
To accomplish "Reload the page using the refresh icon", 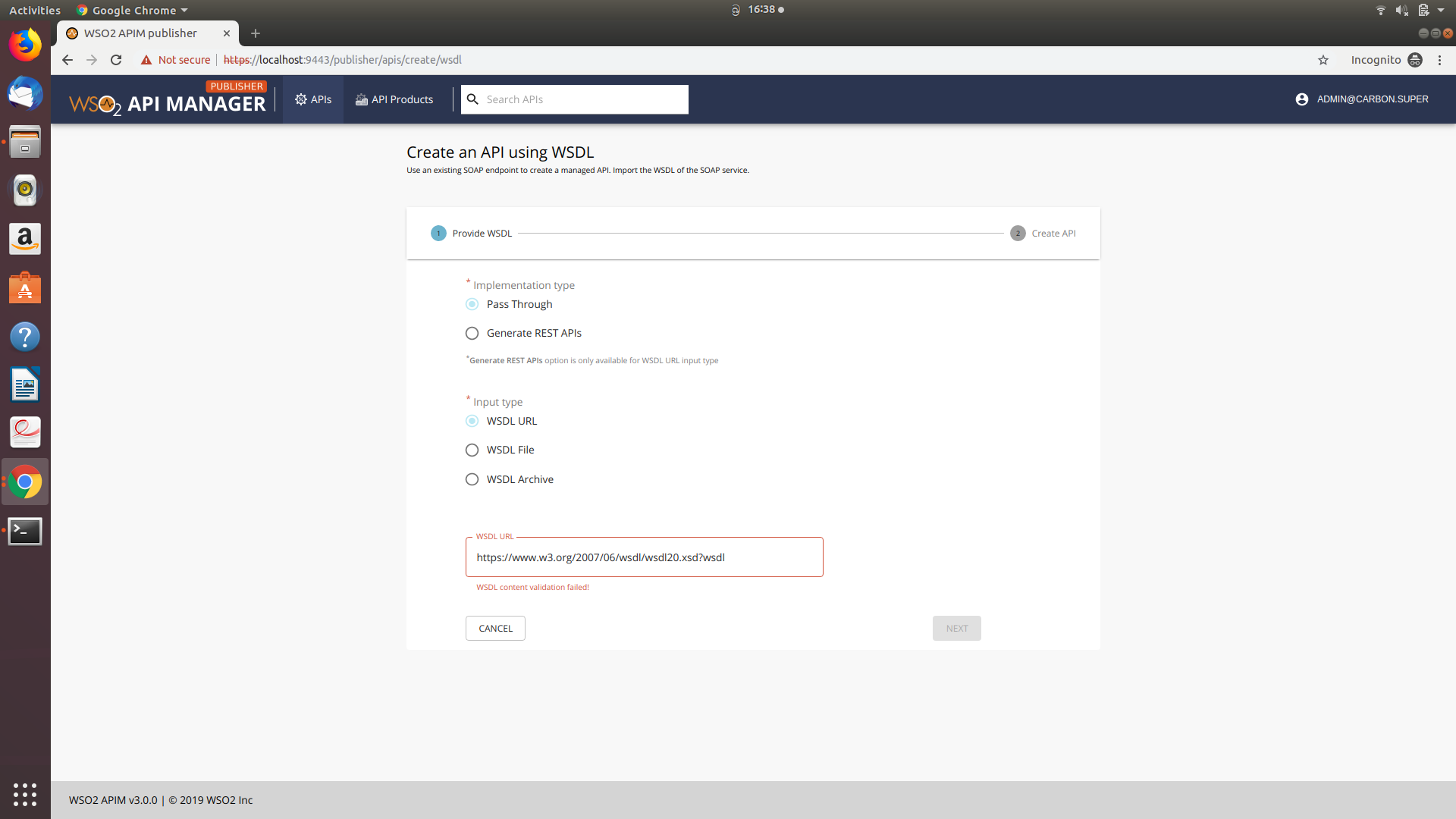I will coord(115,60).
